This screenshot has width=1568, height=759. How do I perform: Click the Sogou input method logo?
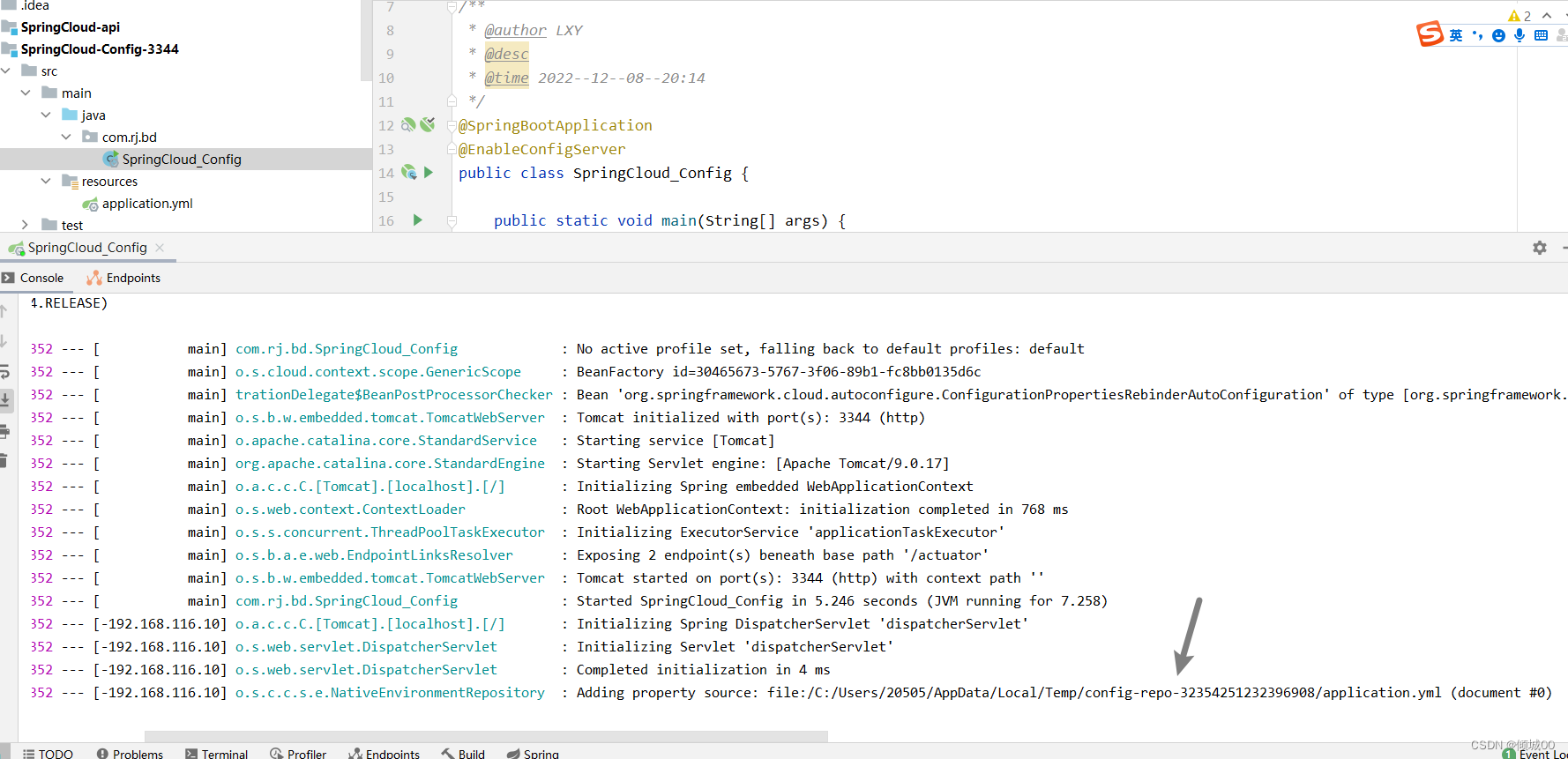1430,34
